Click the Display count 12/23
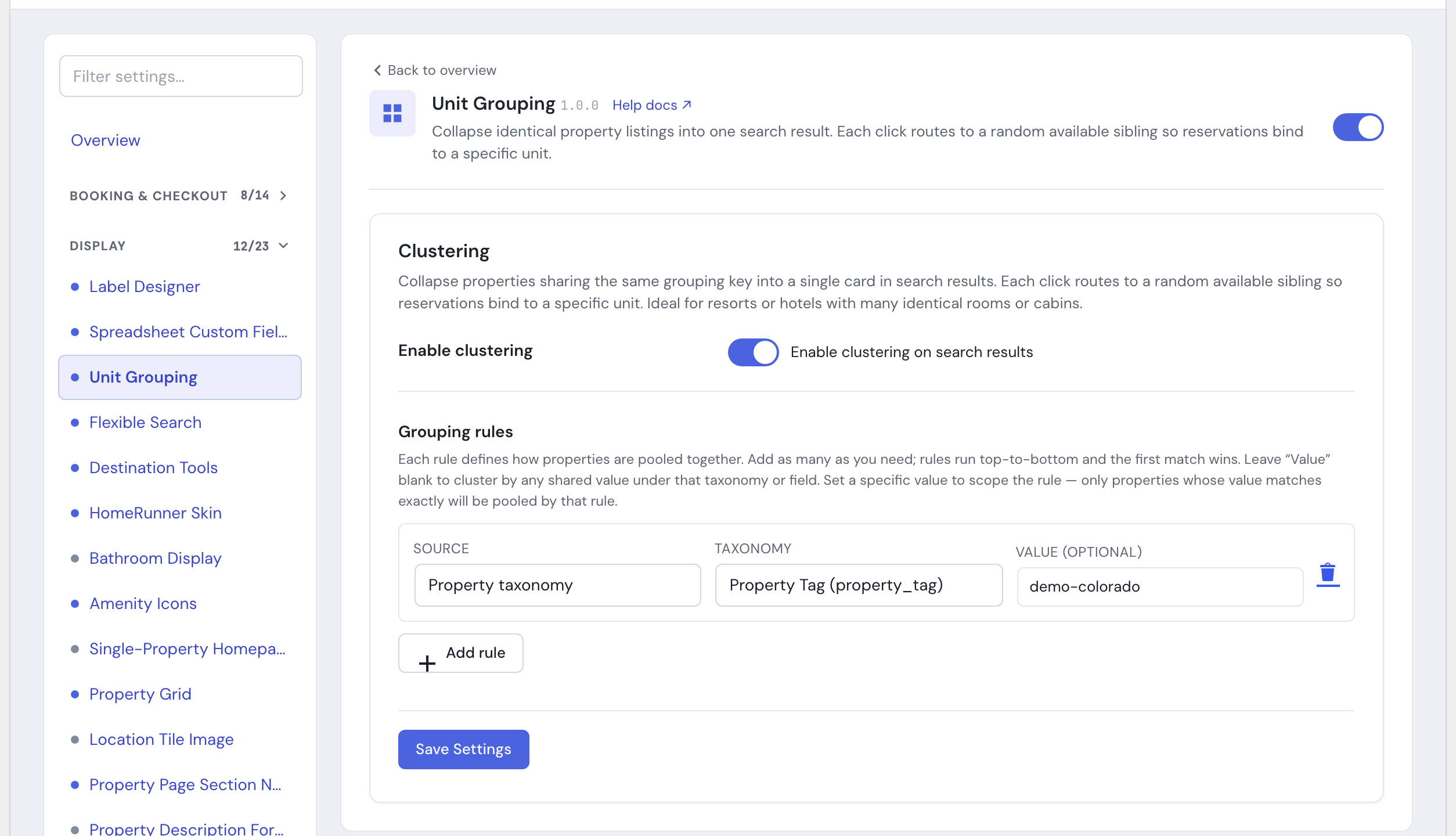The width and height of the screenshot is (1456, 836). (x=251, y=246)
